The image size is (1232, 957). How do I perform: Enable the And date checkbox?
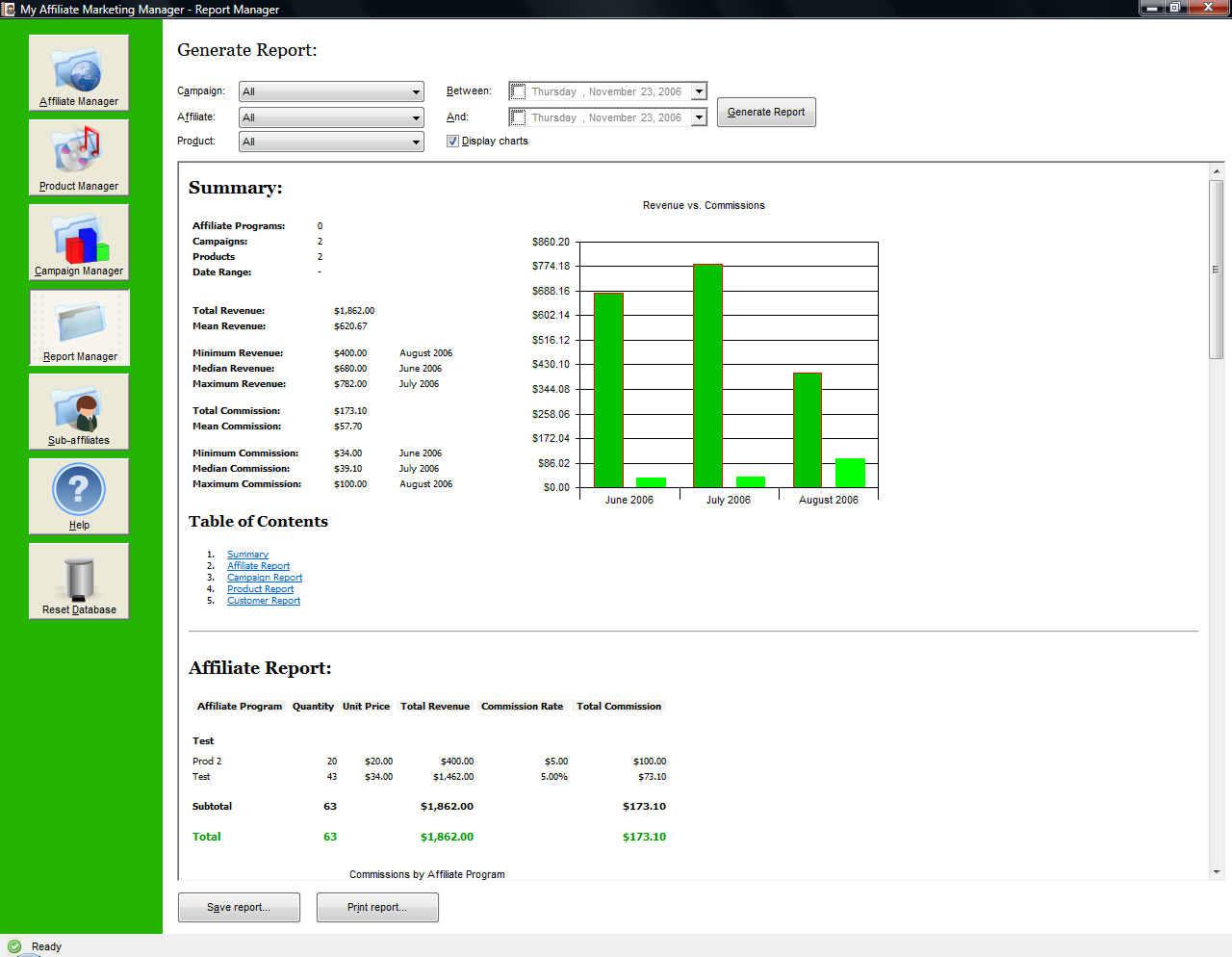(519, 117)
